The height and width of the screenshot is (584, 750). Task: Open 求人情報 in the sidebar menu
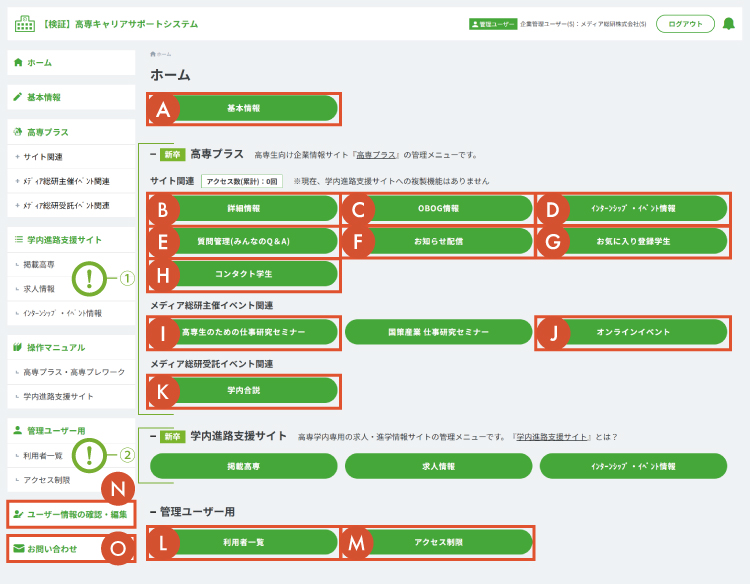pos(40,289)
